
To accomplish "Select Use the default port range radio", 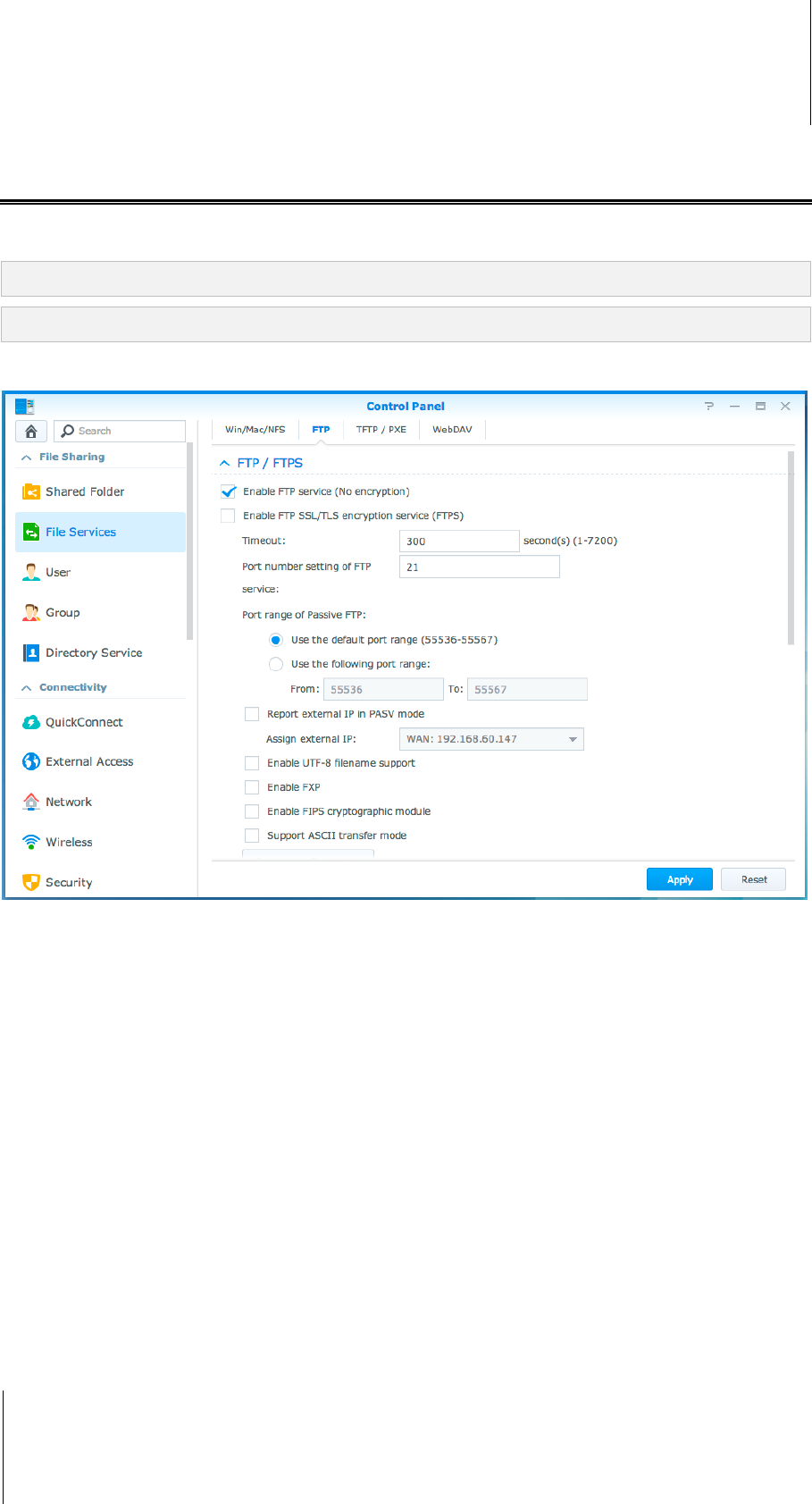I will (276, 640).
